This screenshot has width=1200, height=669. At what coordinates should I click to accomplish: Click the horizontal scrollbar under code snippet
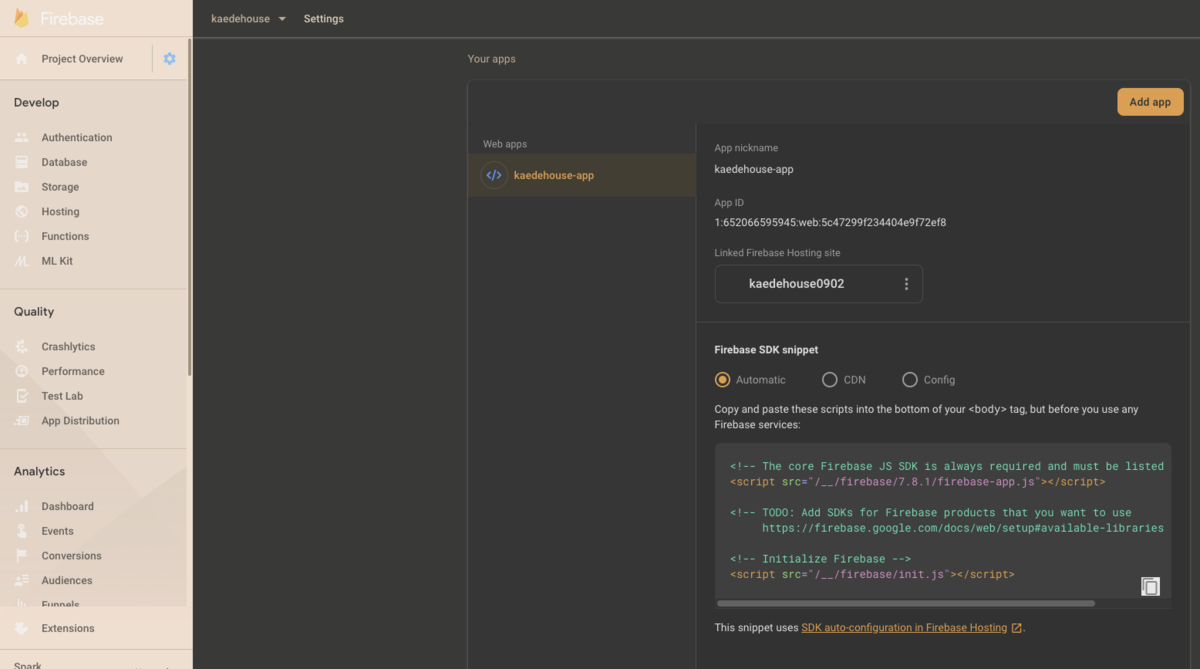[x=906, y=603]
